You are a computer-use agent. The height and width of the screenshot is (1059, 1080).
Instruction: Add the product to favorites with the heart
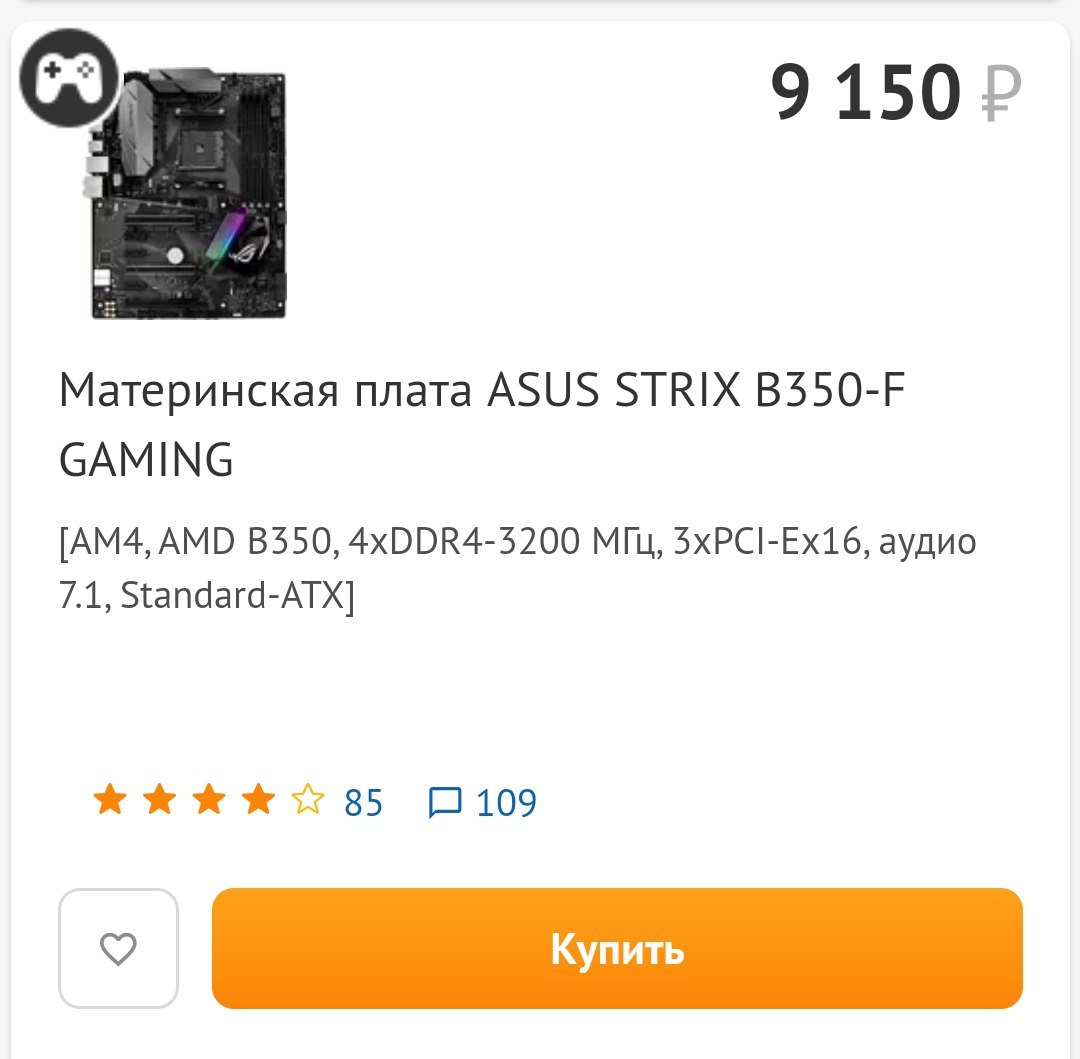tap(118, 948)
